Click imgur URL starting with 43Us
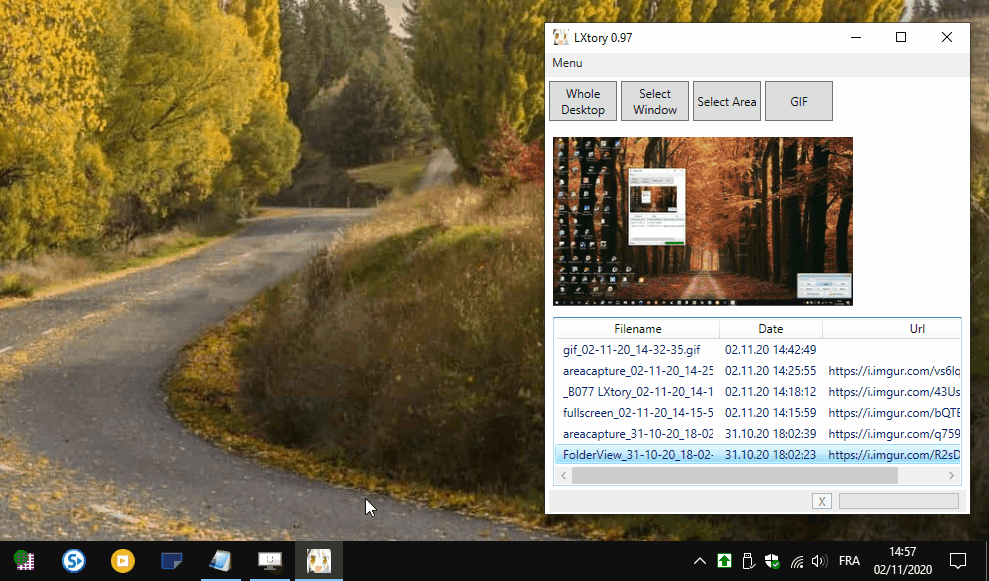This screenshot has height=581, width=989. pyautogui.click(x=894, y=392)
